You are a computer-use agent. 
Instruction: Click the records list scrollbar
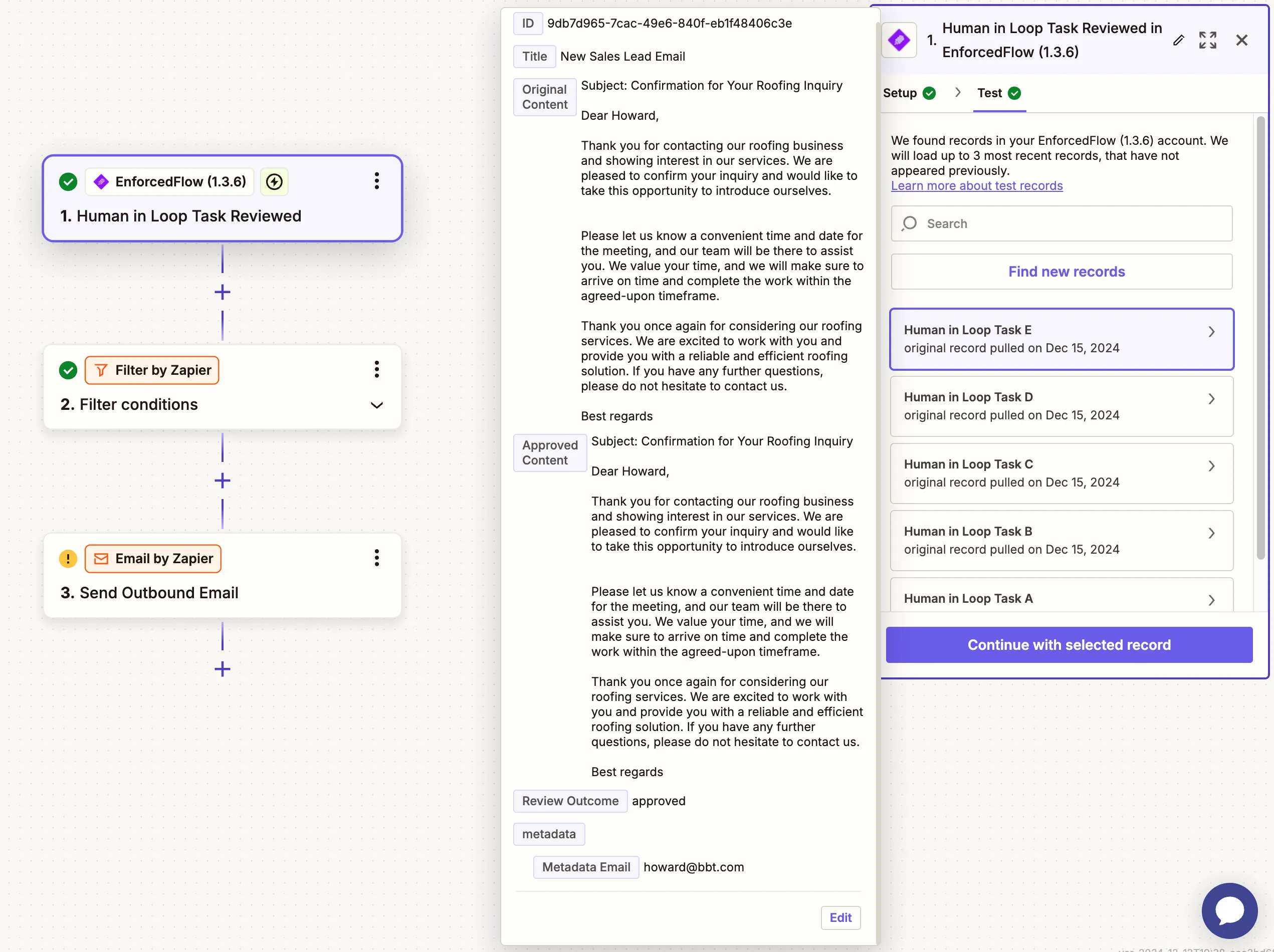pyautogui.click(x=1260, y=337)
